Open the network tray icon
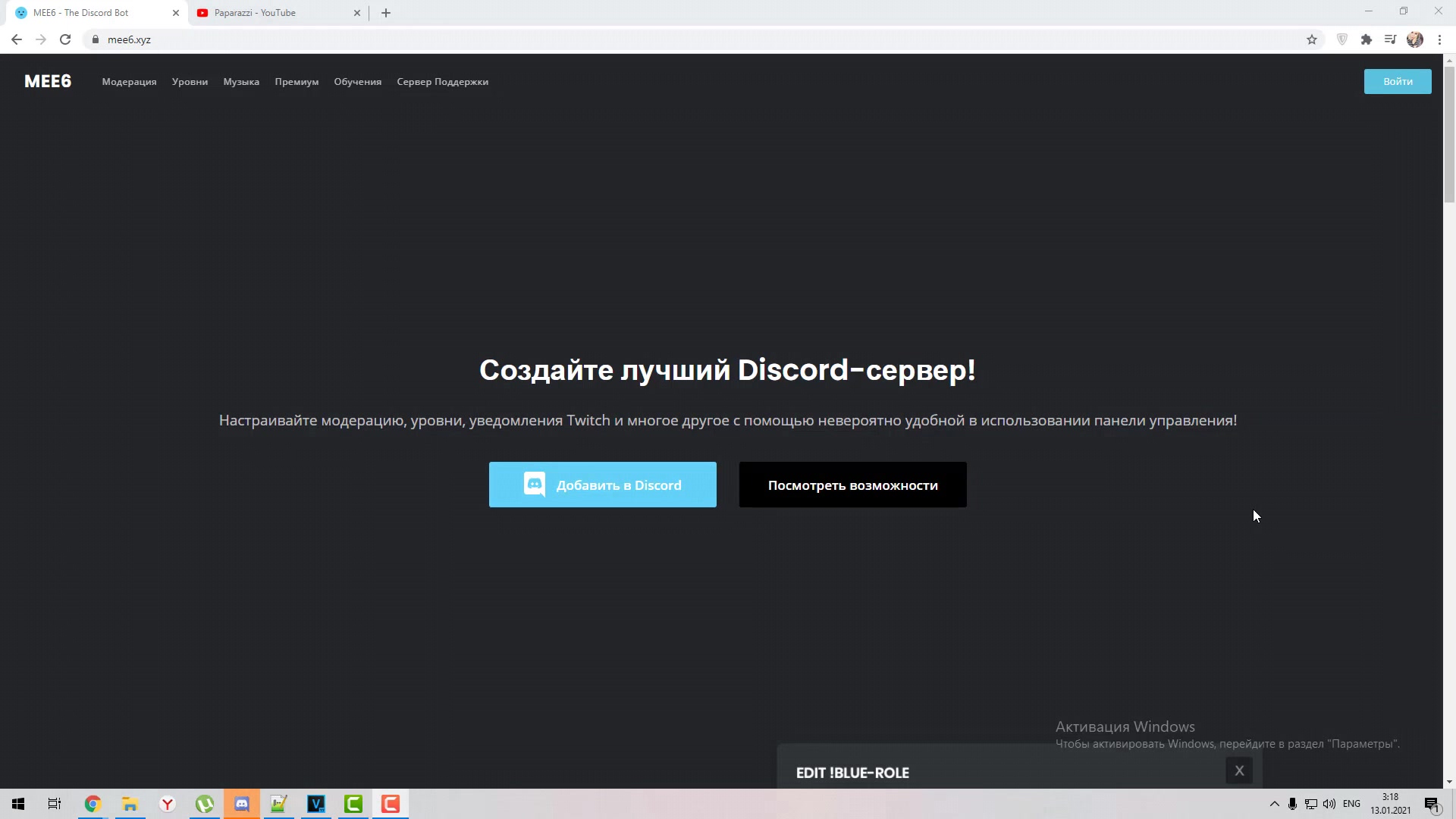 click(1310, 804)
